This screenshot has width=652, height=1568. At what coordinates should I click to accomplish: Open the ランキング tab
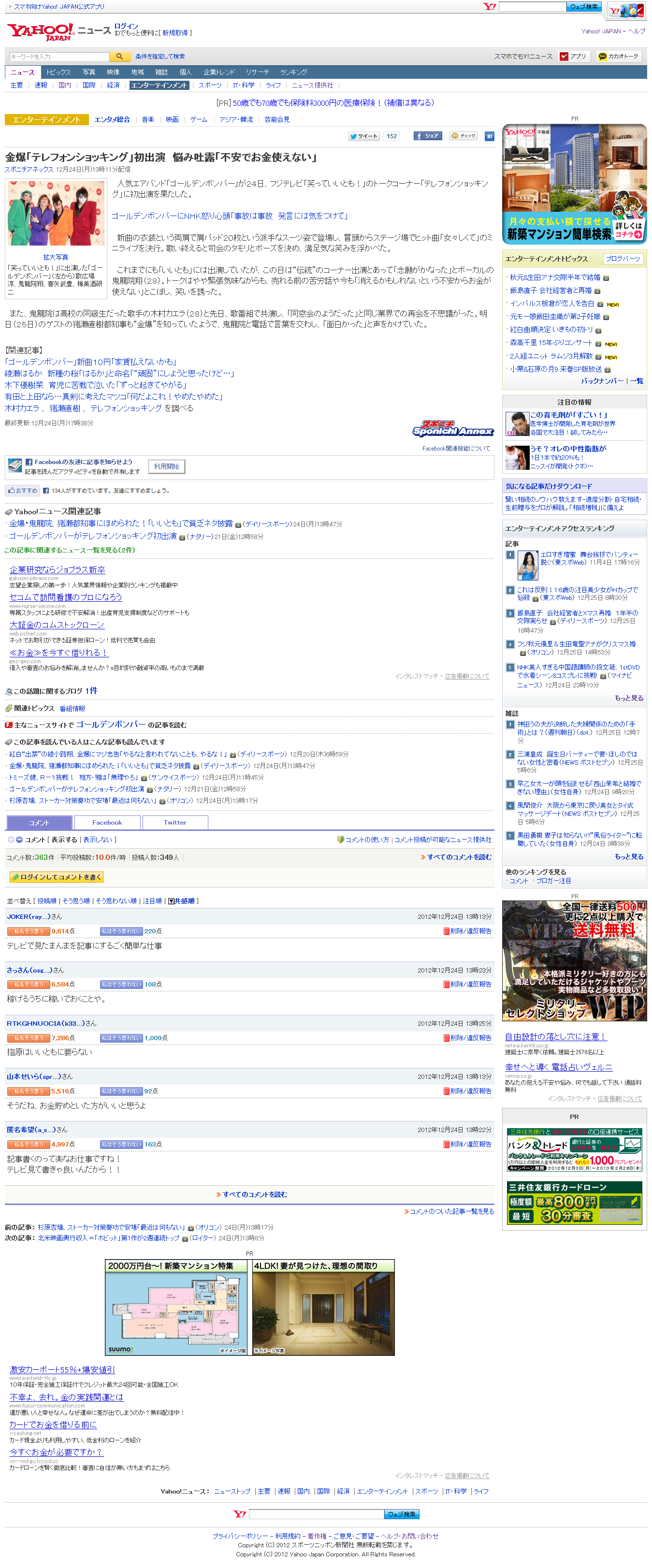(293, 73)
